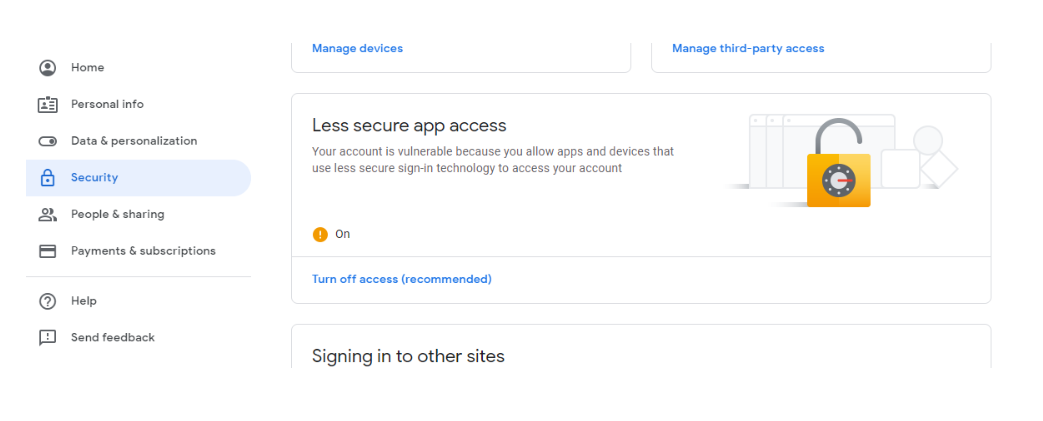Click the Less secure app access heading
The height and width of the screenshot is (421, 1043).
pos(409,125)
